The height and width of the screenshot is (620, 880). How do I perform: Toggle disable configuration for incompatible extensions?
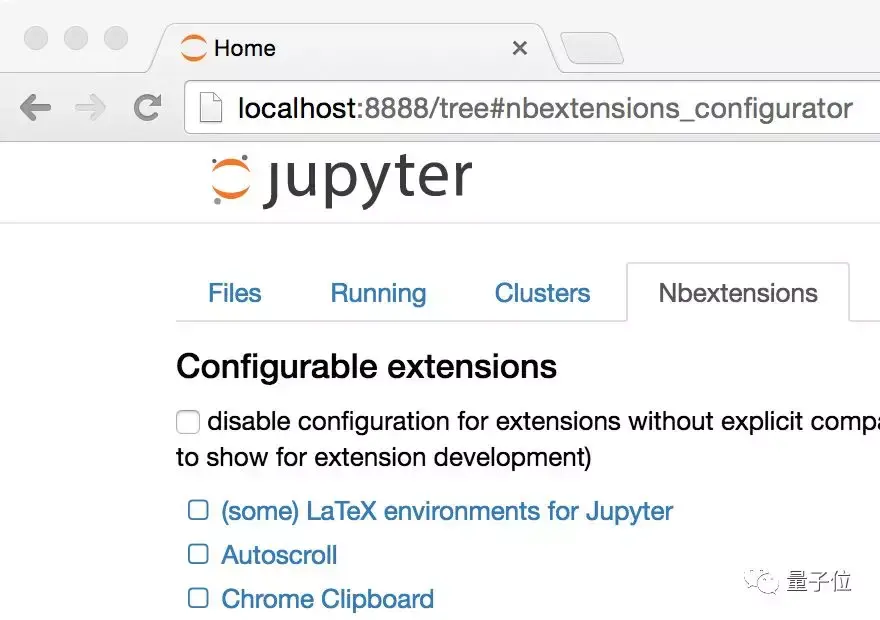[x=188, y=422]
